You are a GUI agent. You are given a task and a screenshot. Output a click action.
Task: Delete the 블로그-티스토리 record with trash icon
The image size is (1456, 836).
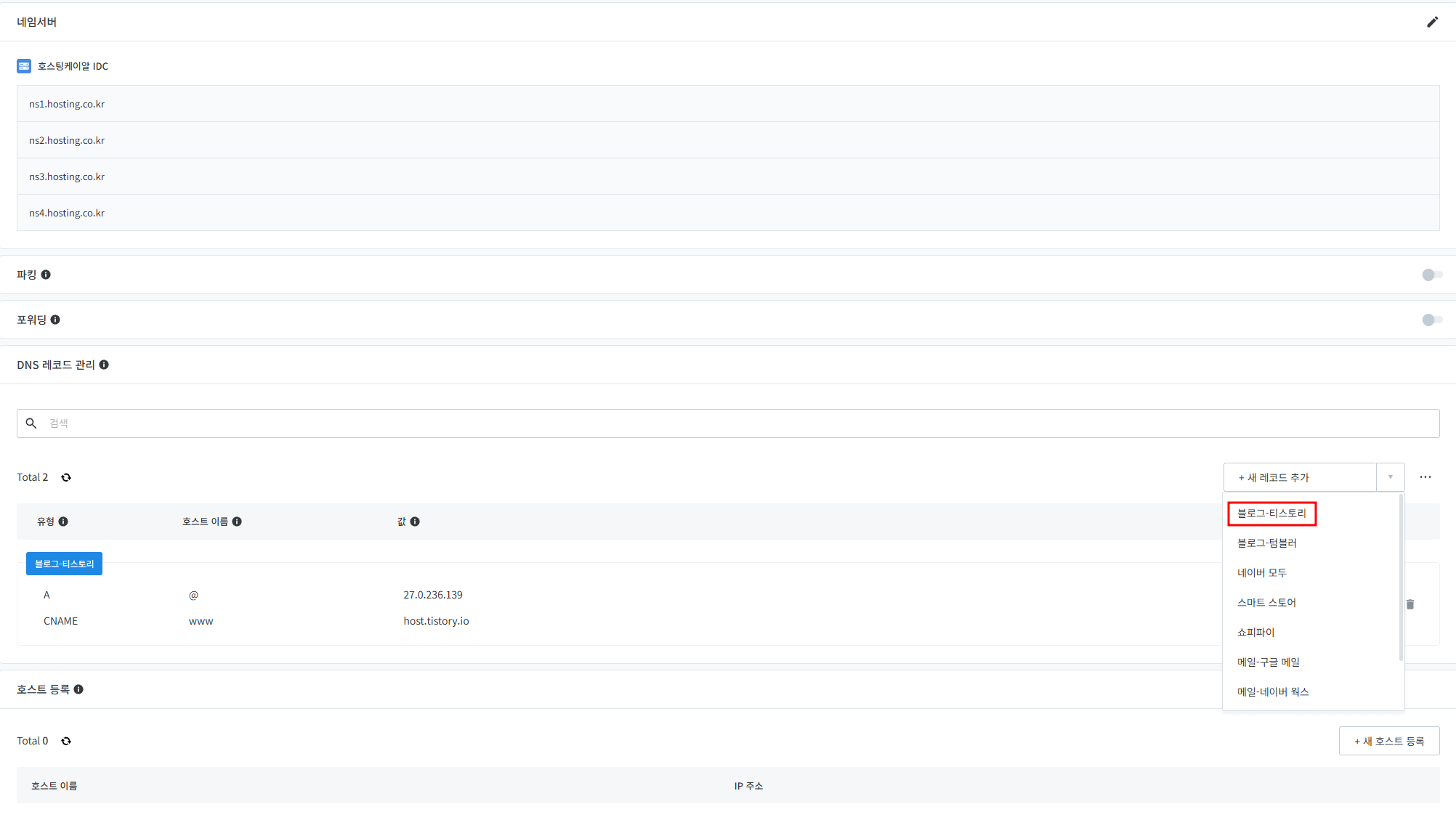point(1410,604)
